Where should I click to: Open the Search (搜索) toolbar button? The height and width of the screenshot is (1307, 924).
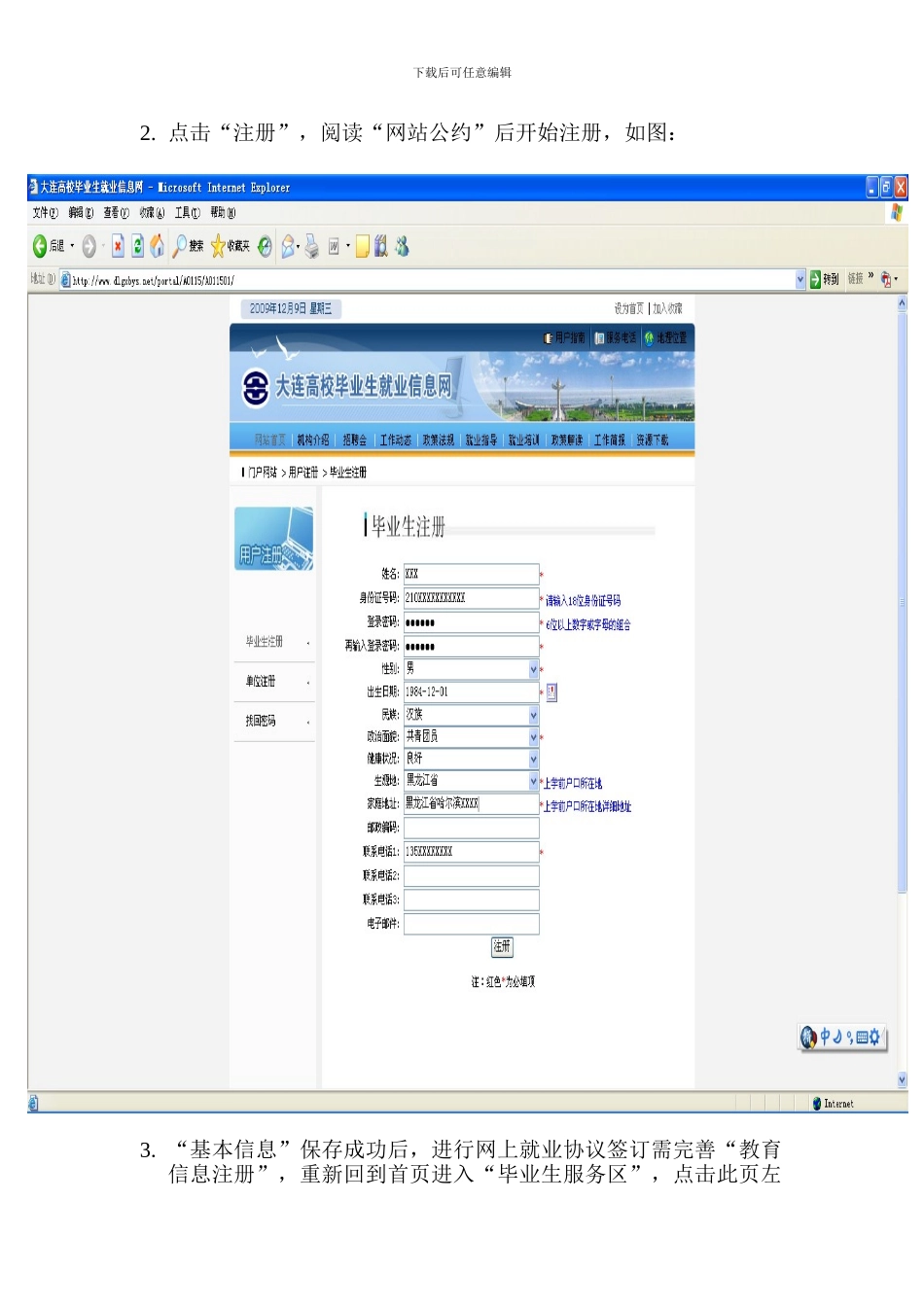[188, 246]
